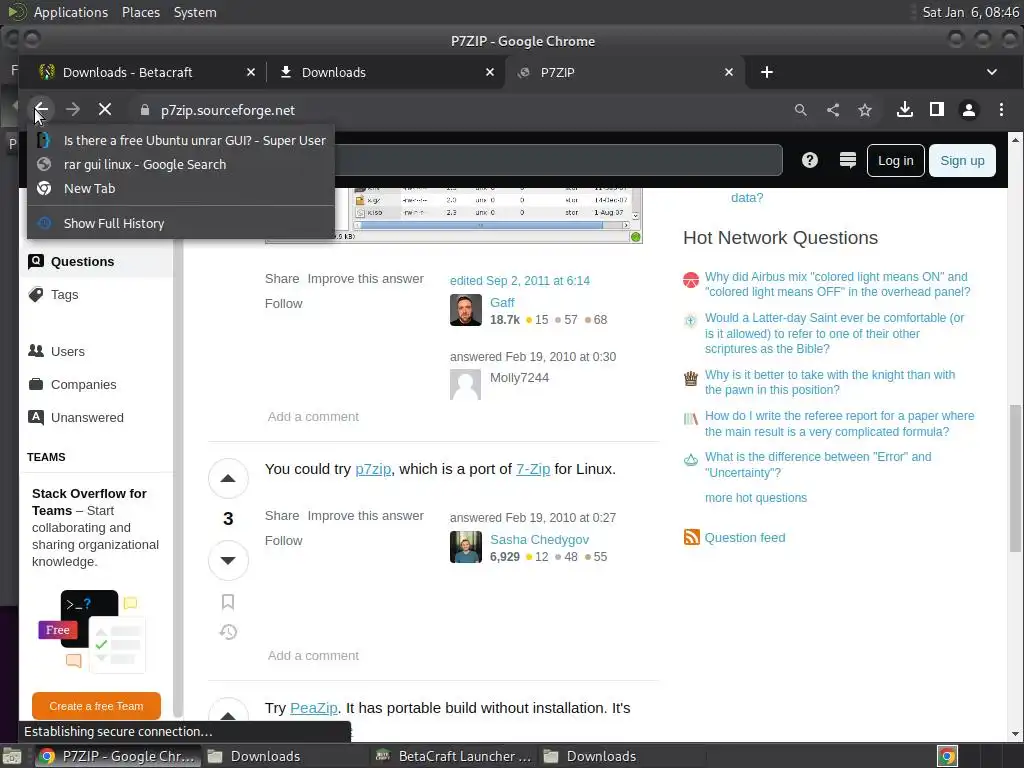The image size is (1024, 768).
Task: Open Gaff's user profile link
Action: pyautogui.click(x=502, y=302)
